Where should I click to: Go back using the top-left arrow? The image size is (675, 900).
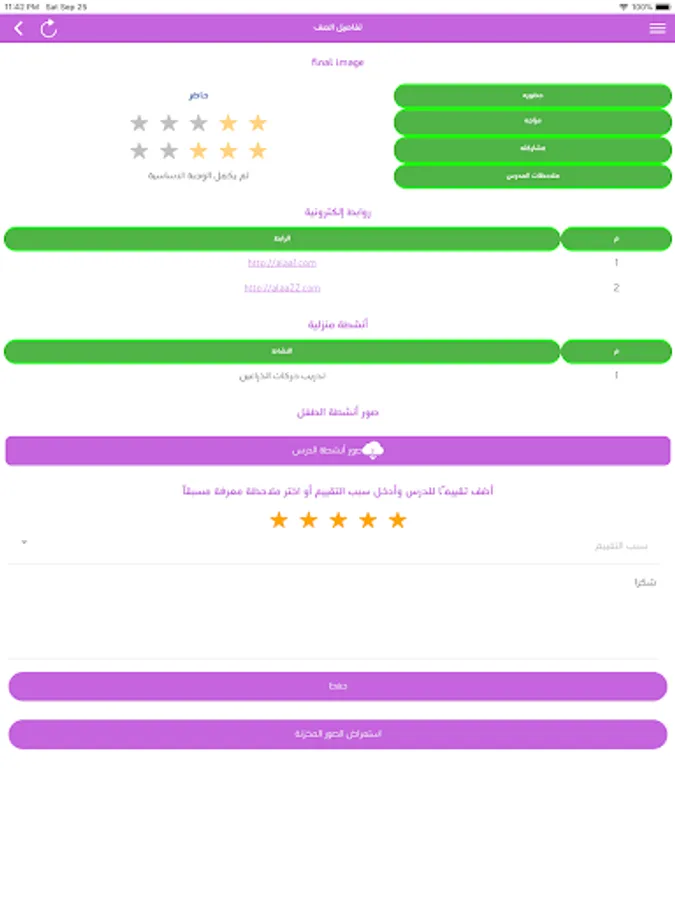[x=19, y=28]
